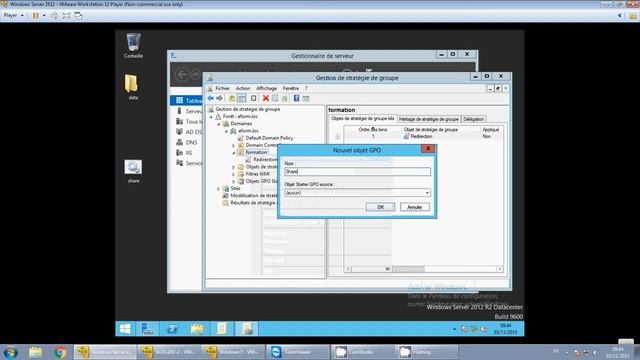
Task: Open the Corbeille recycle bin desktop icon
Action: (x=133, y=46)
